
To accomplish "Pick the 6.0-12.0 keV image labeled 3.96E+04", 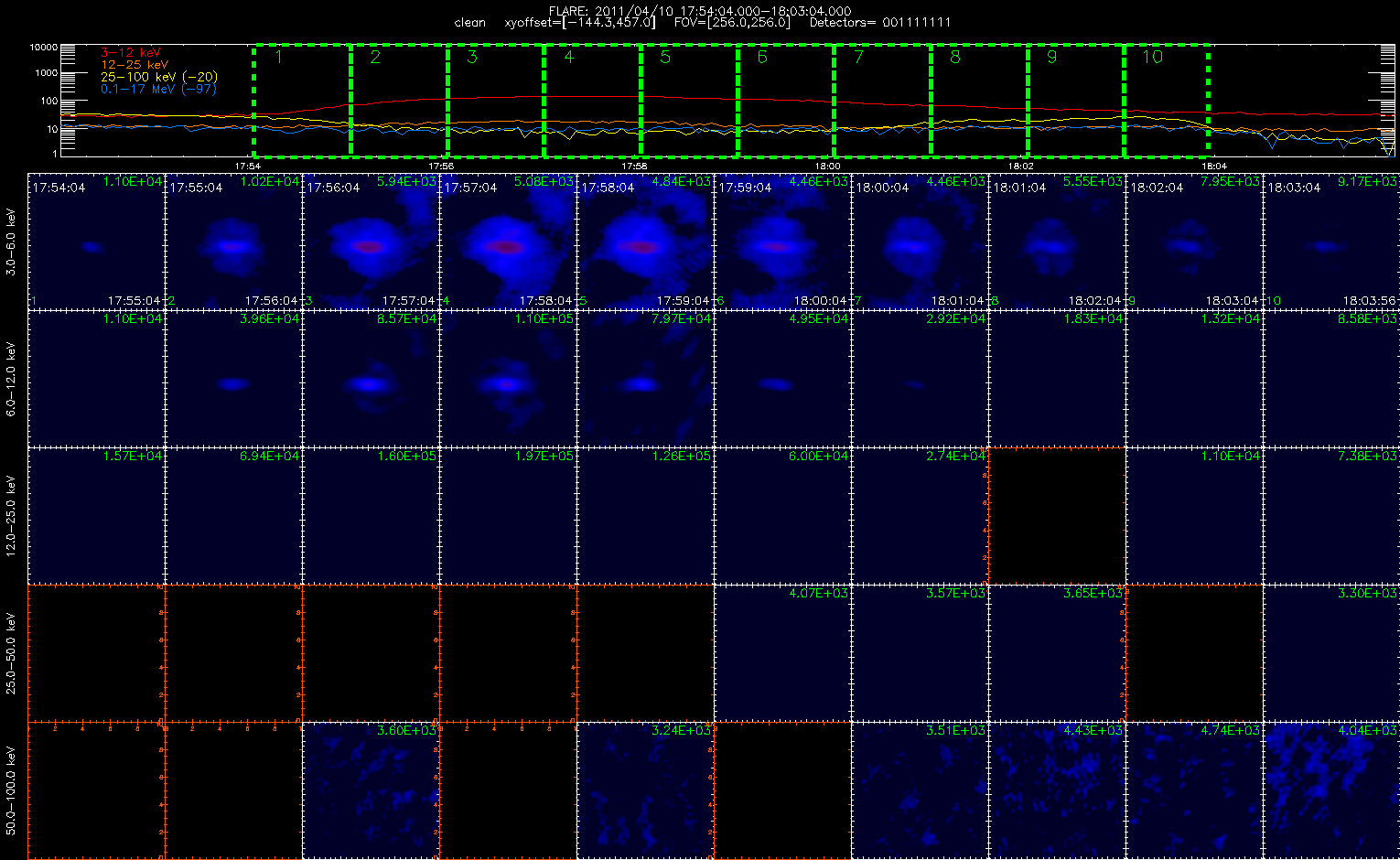I will 233,379.
